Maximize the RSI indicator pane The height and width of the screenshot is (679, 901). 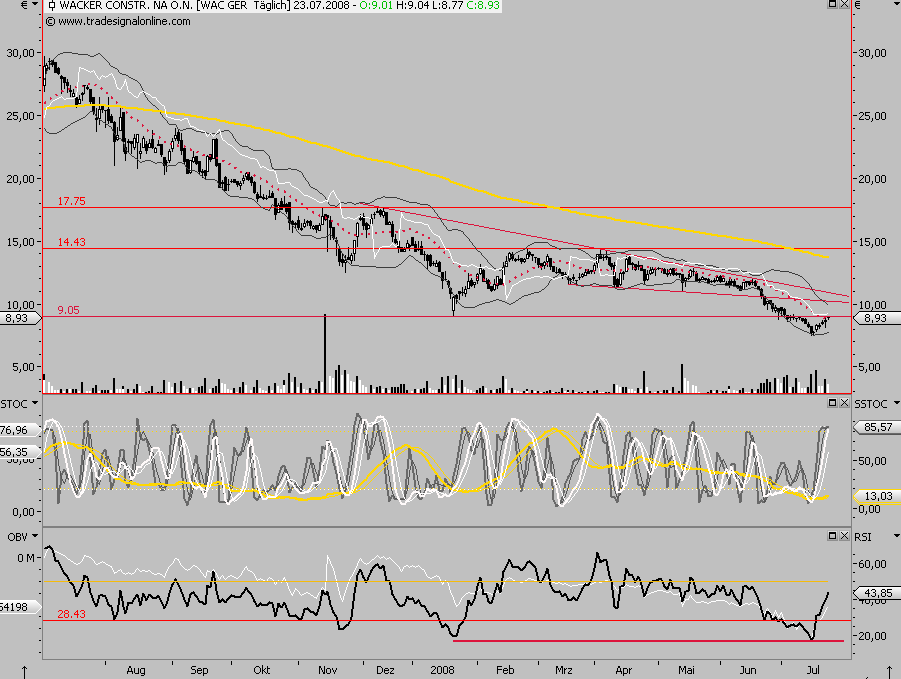(x=832, y=537)
